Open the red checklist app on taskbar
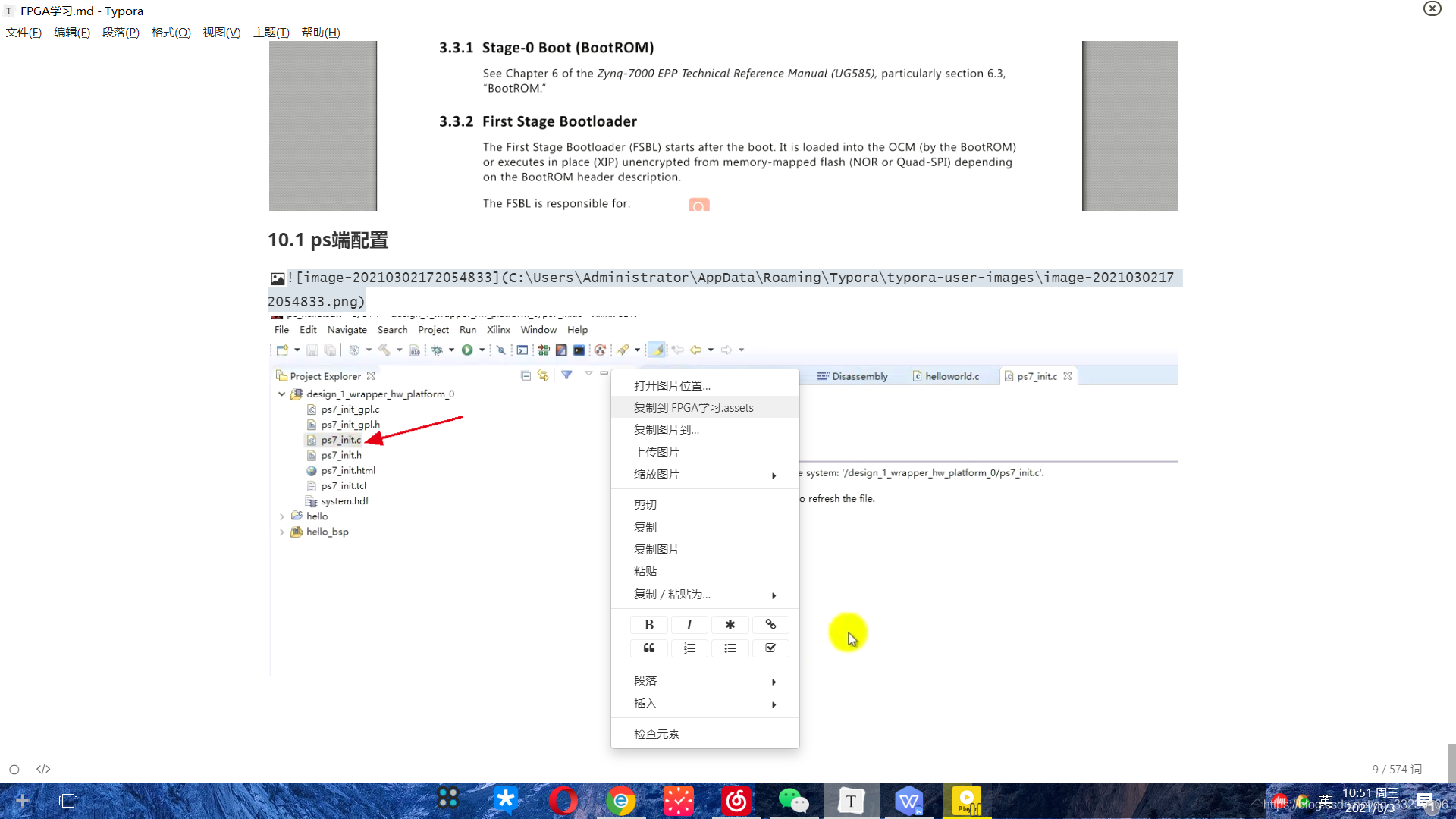 coord(679,801)
